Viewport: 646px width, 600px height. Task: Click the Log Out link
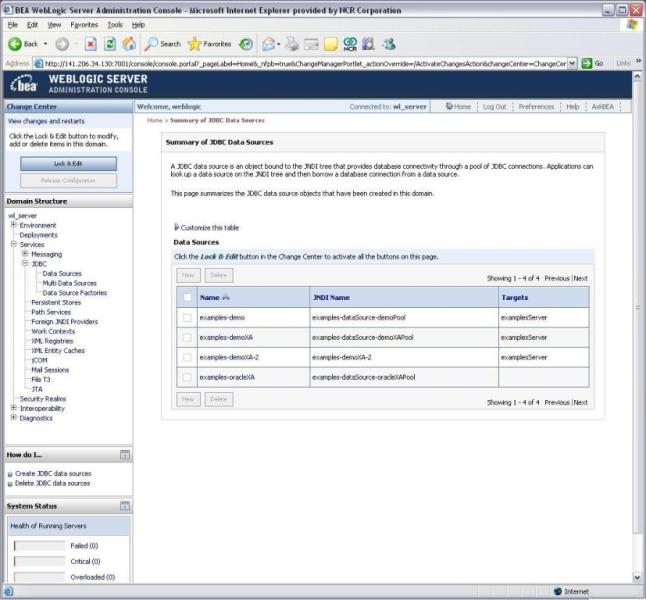coord(494,107)
